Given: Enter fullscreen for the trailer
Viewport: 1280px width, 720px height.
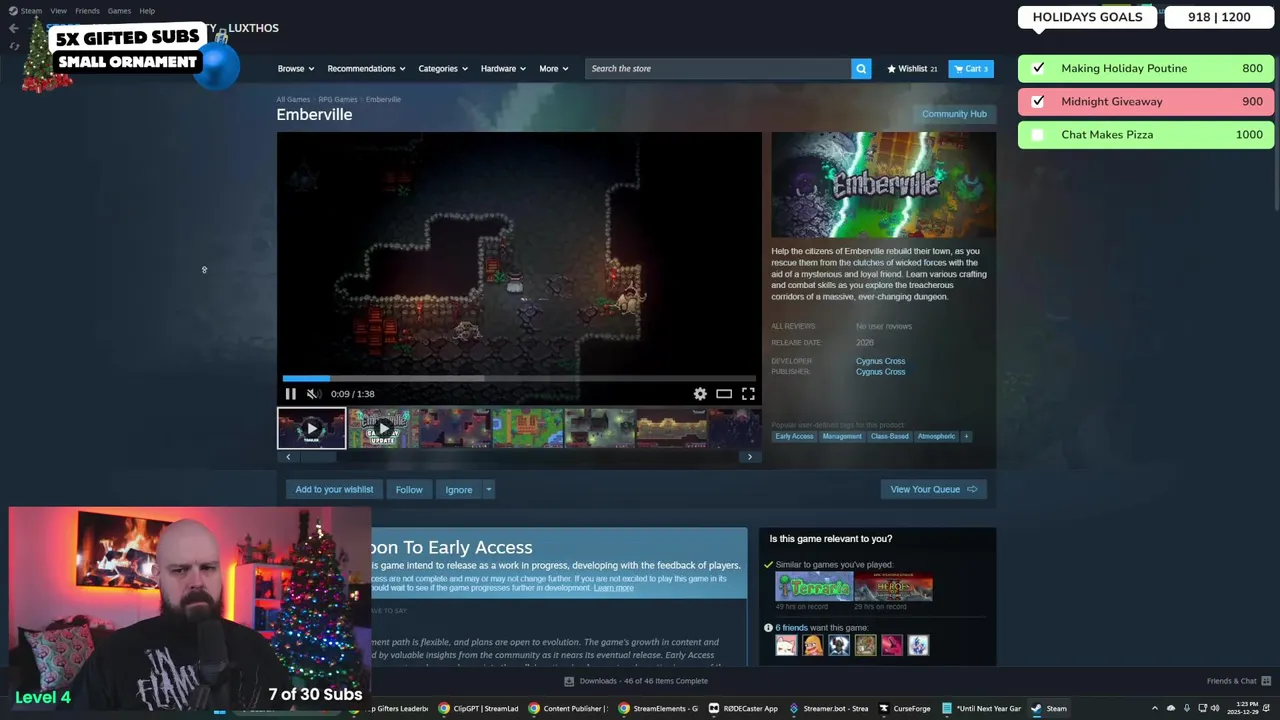Looking at the screenshot, I should pyautogui.click(x=748, y=394).
